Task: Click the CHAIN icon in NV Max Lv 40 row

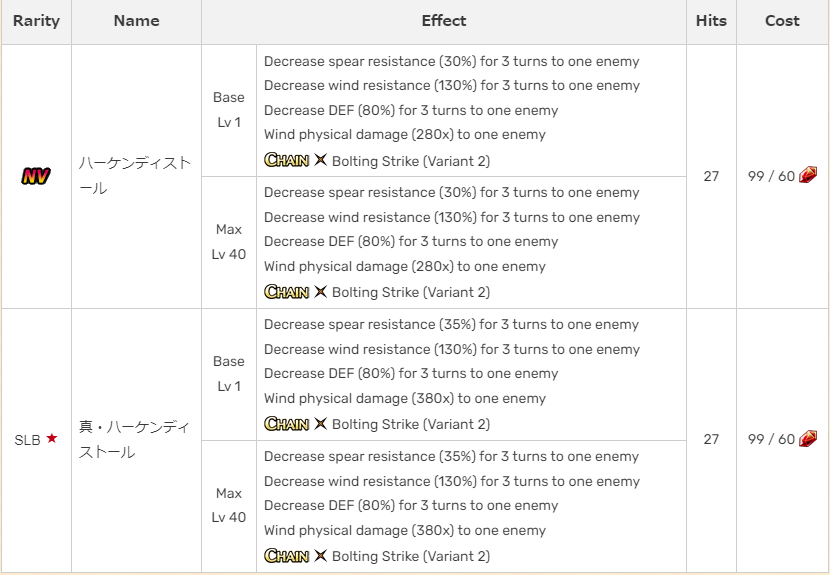Action: [286, 292]
